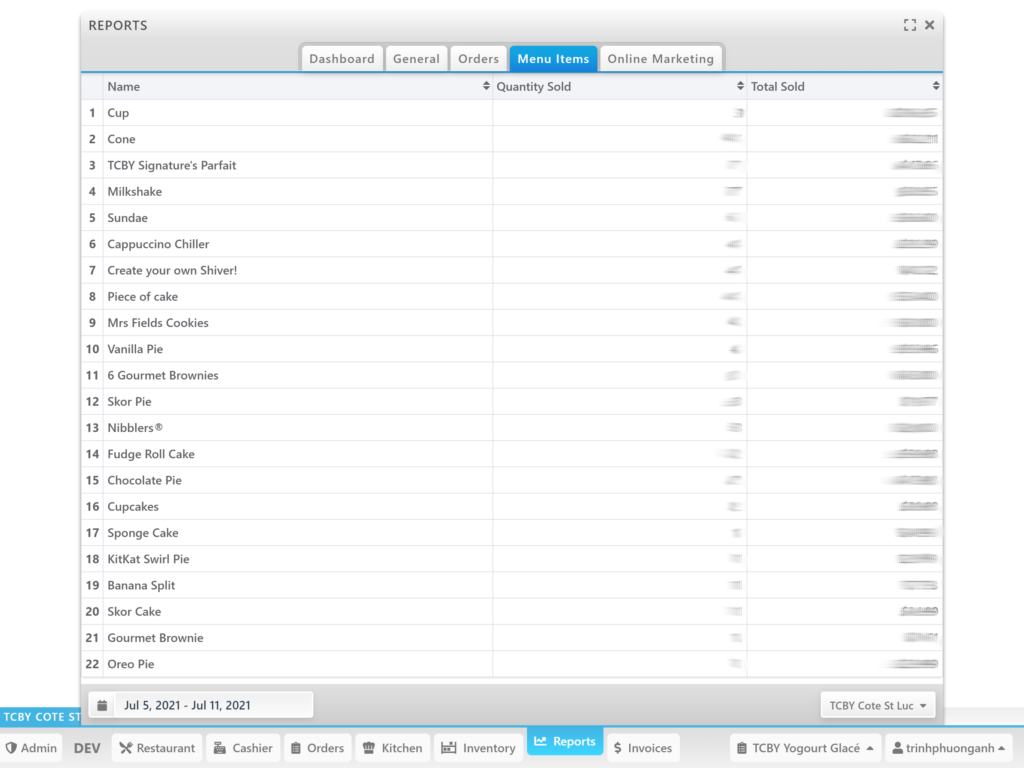The width and height of the screenshot is (1024, 768).
Task: Click the calendar icon beside date range
Action: pos(102,705)
